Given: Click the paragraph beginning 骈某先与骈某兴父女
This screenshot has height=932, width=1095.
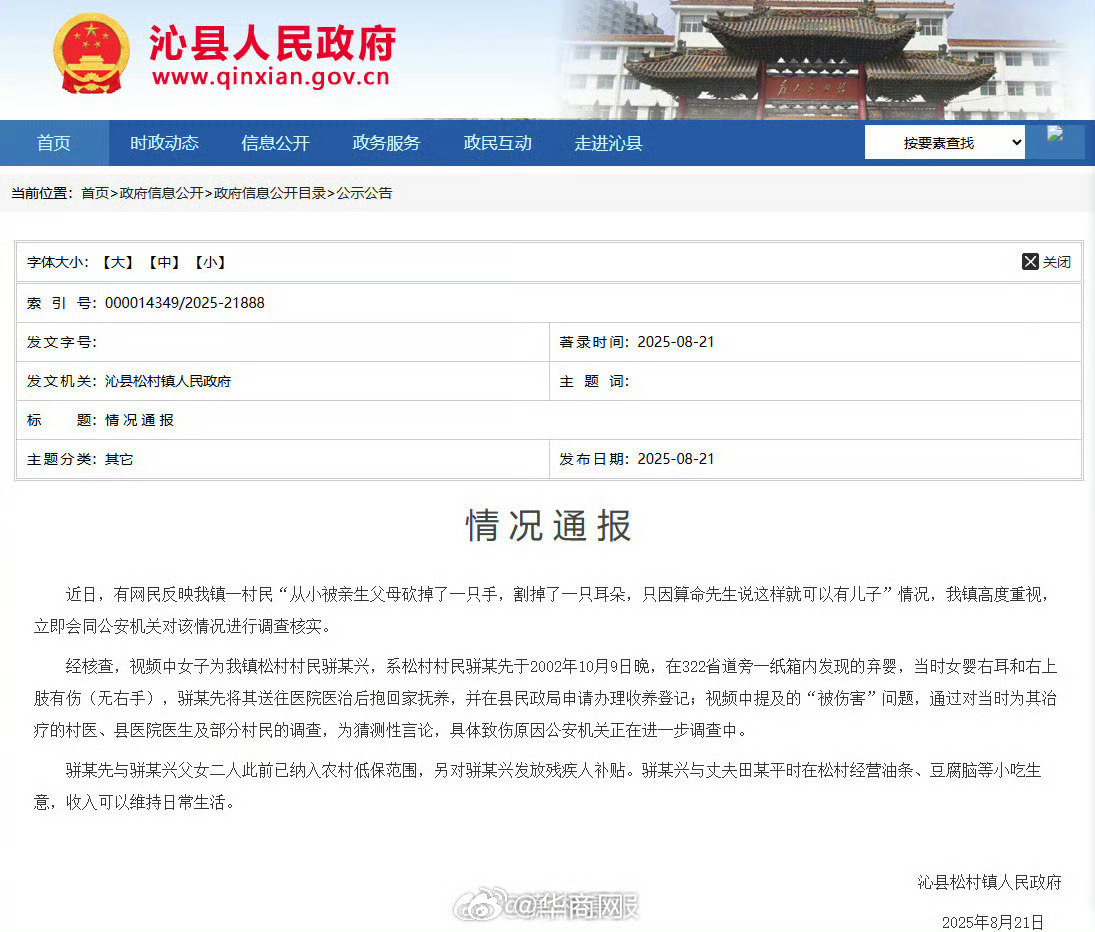Looking at the screenshot, I should pyautogui.click(x=538, y=786).
